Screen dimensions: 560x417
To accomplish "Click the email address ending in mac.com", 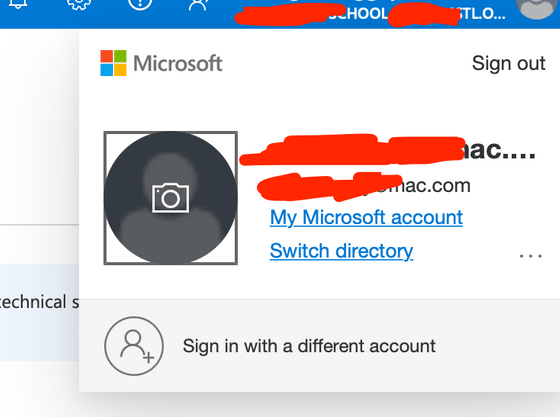I will coord(364,186).
